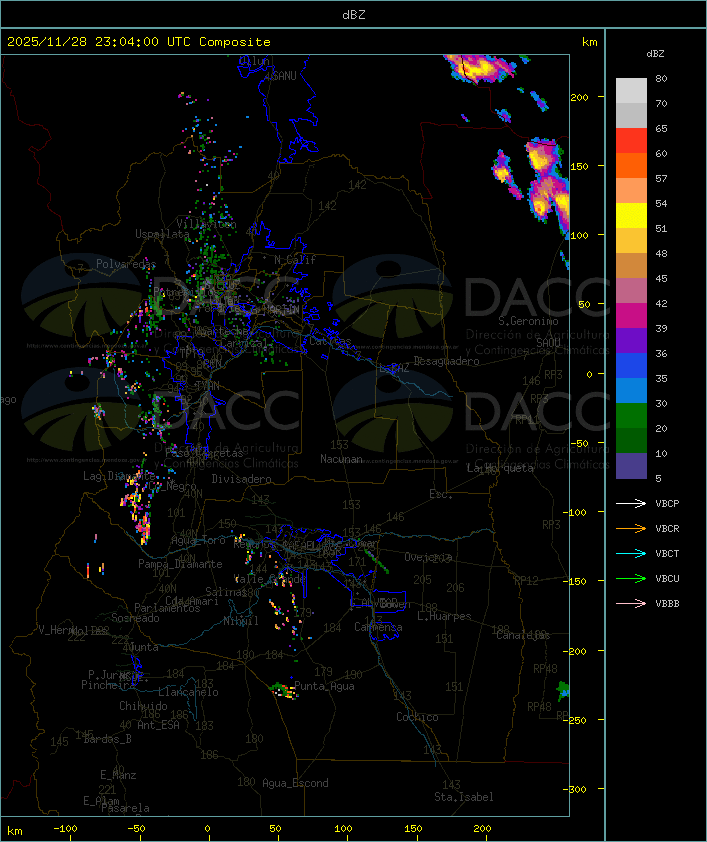The height and width of the screenshot is (842, 707).
Task: Click the large storm echo in top-right corner
Action: point(479,69)
